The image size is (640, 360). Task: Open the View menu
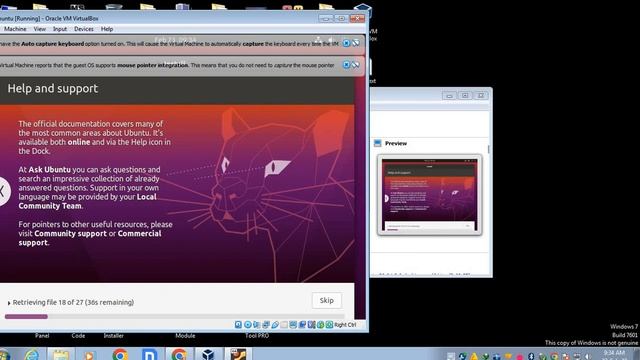click(x=40, y=29)
